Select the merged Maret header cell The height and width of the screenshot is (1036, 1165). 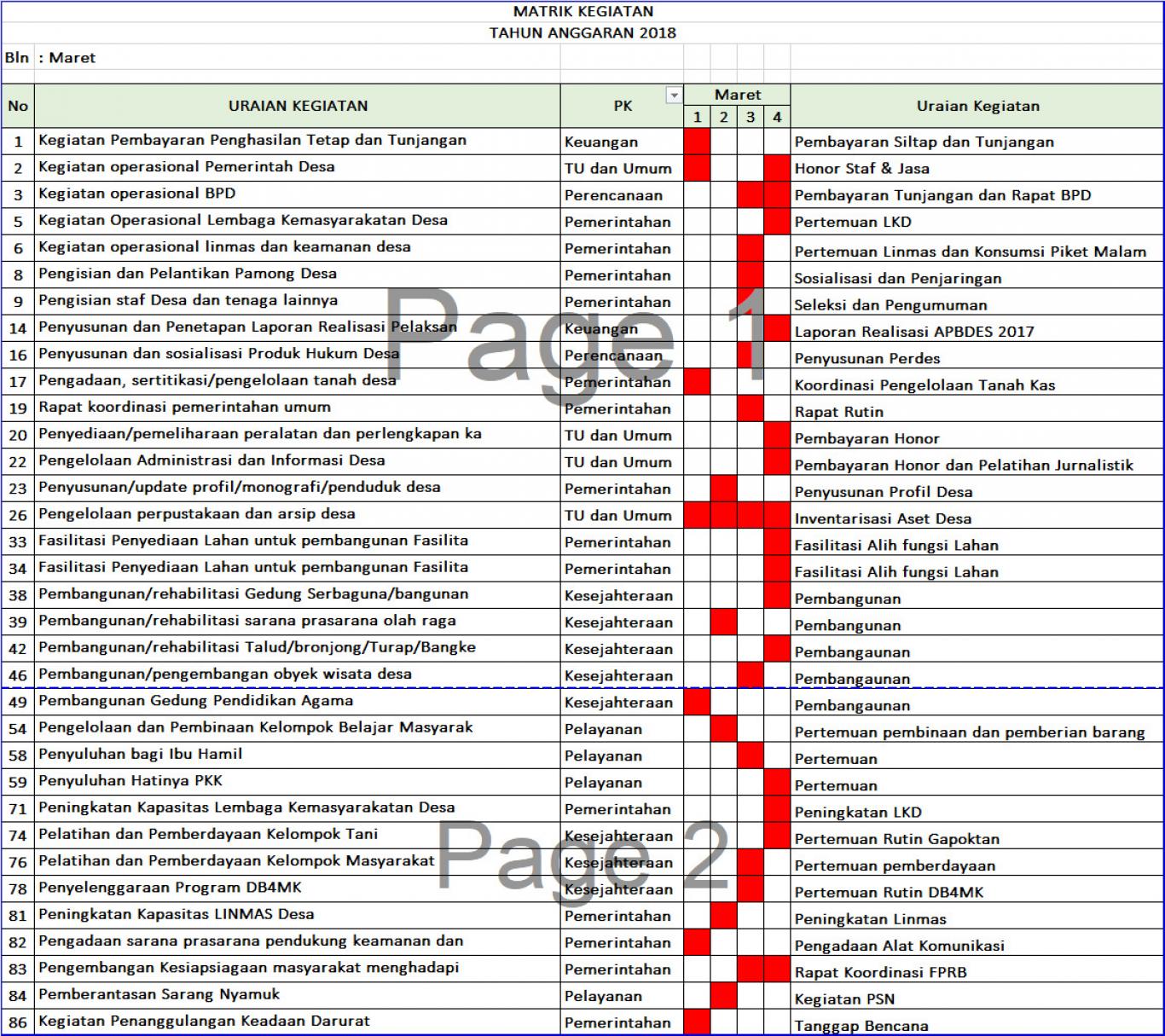(737, 95)
